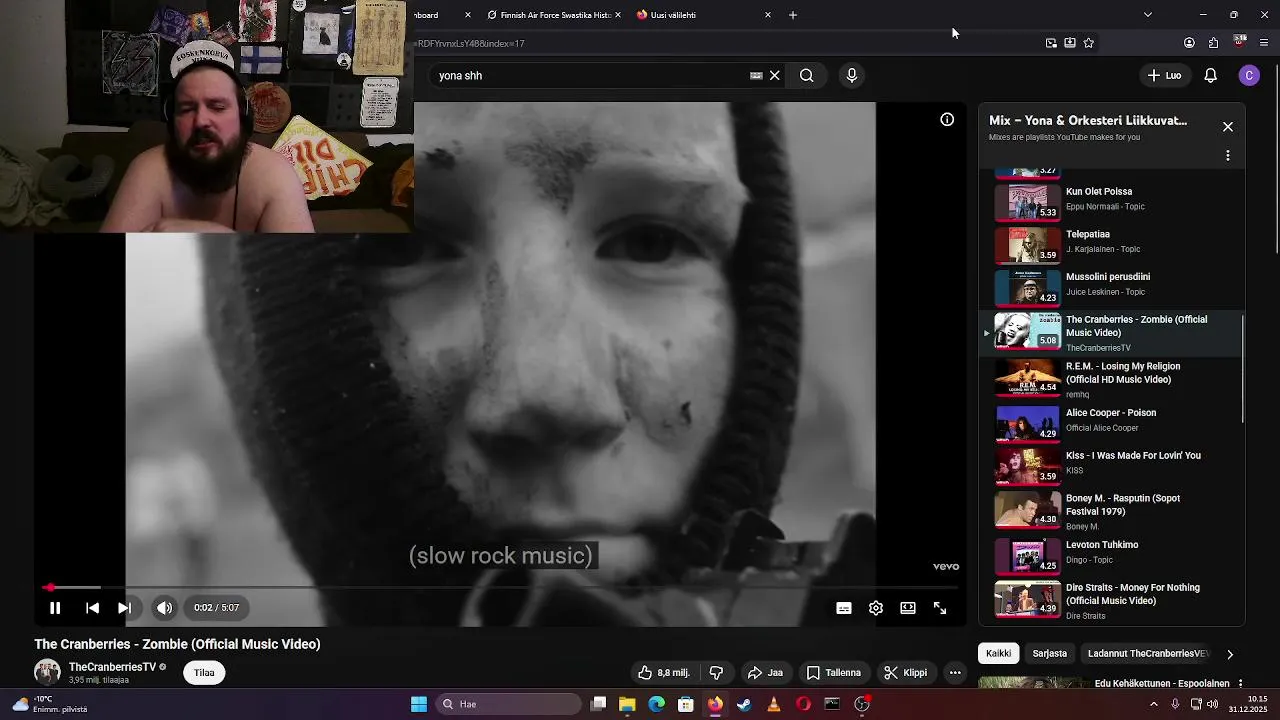
Task: Dislike the video with thumbs down
Action: pyautogui.click(x=716, y=673)
